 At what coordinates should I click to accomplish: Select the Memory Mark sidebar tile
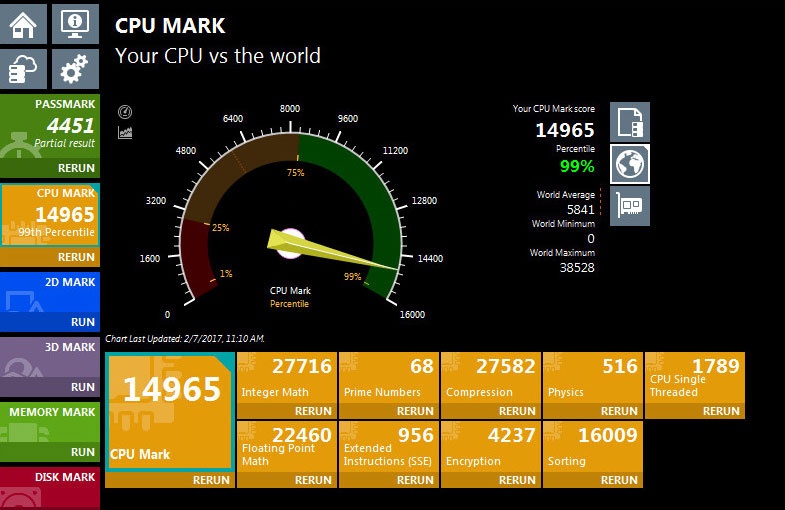click(50, 422)
